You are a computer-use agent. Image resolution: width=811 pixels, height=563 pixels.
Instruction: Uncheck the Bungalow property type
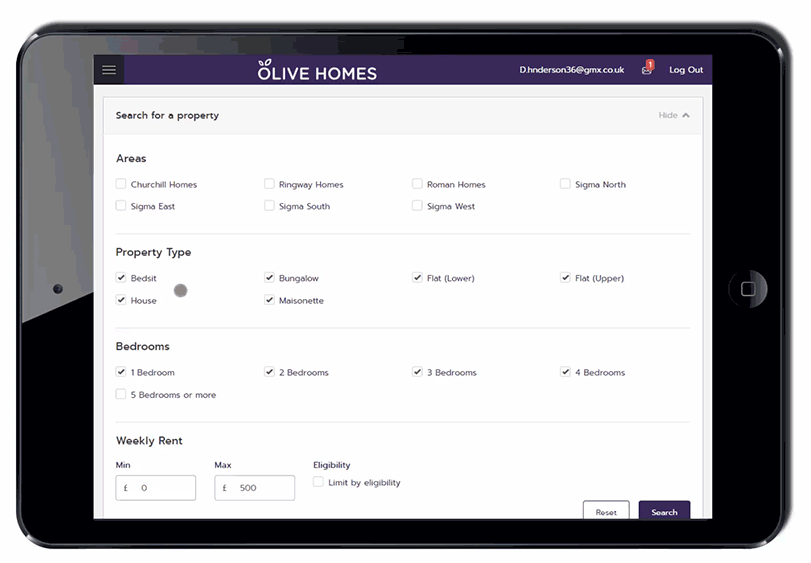269,278
